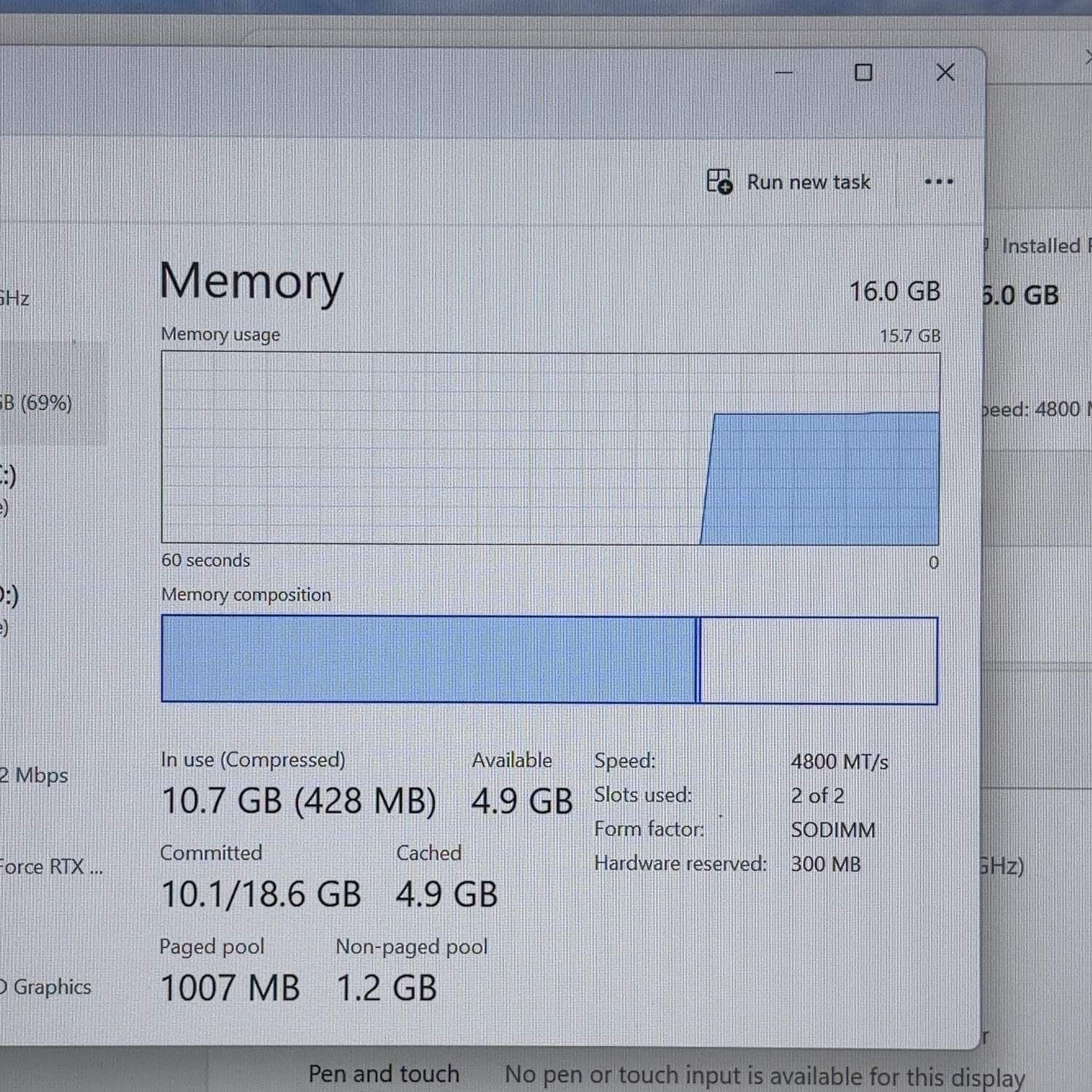Click the 16.0 GB total memory text
The height and width of the screenshot is (1092, 1092).
tap(895, 292)
